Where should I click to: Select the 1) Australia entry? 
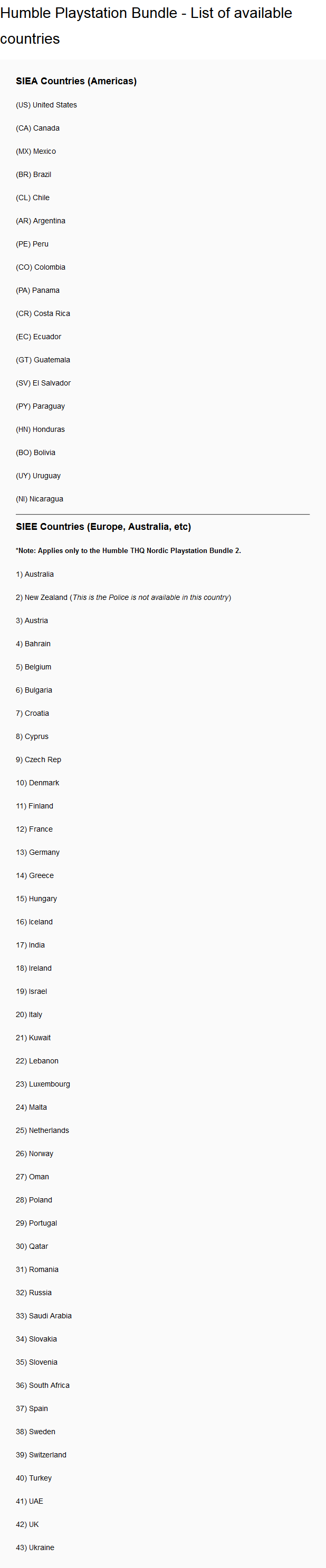pyautogui.click(x=35, y=574)
